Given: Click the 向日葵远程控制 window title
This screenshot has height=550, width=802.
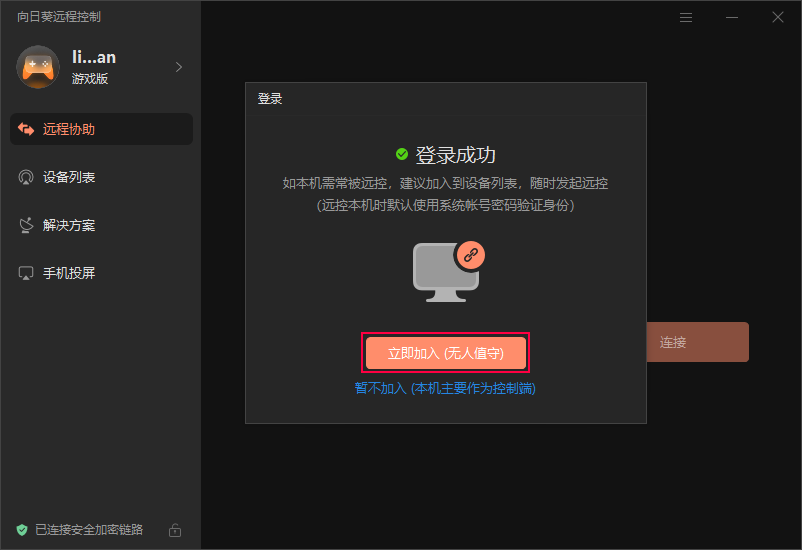Looking at the screenshot, I should click(59, 16).
